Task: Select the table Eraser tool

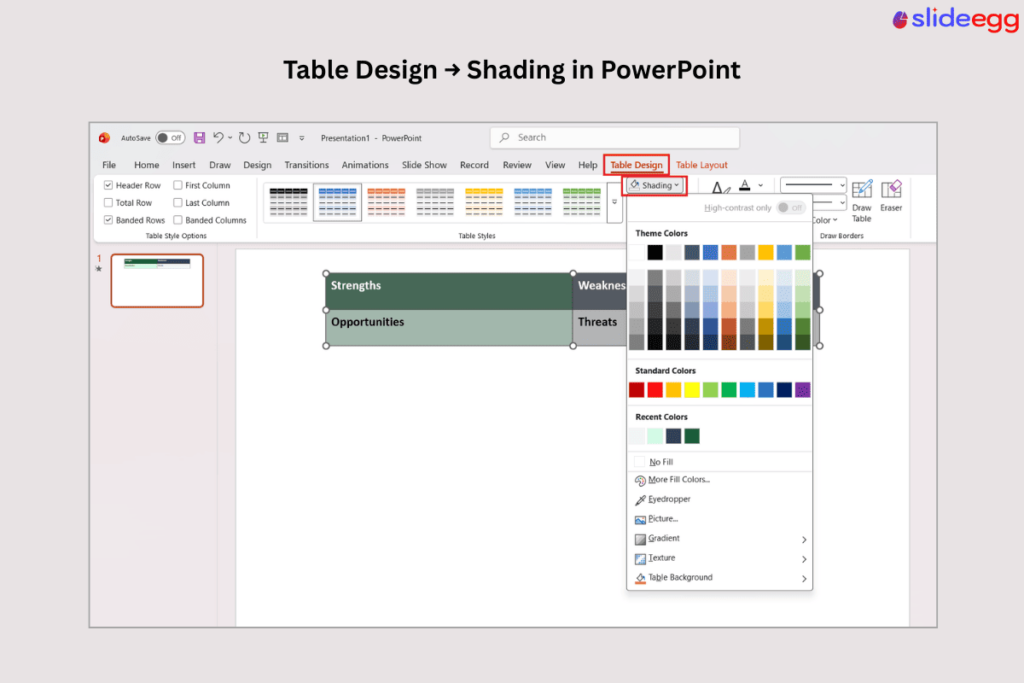Action: [891, 196]
